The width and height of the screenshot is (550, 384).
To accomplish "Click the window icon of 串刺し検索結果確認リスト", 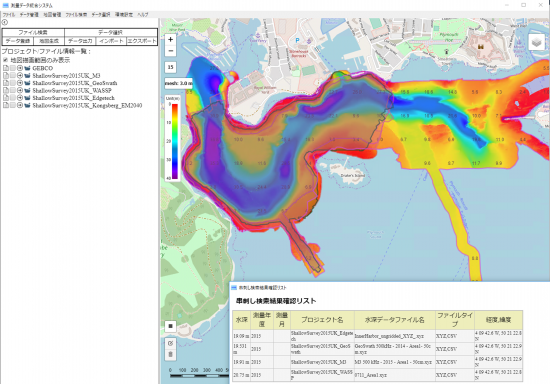I will pos(234,288).
